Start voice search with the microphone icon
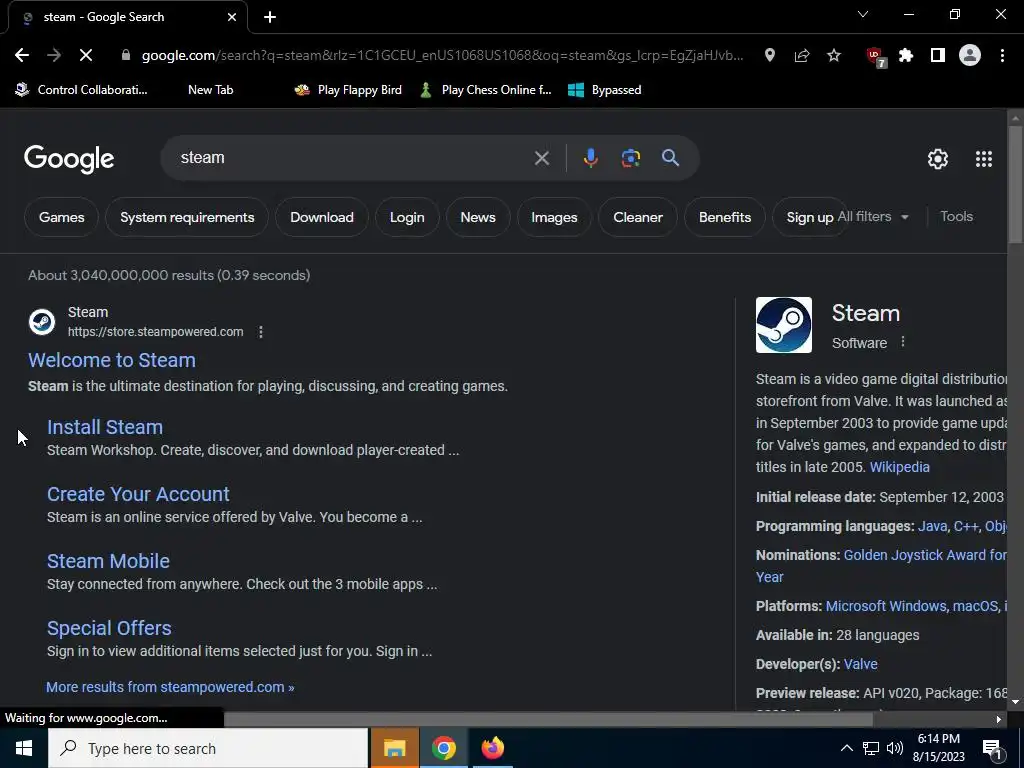This screenshot has height=768, width=1024. tap(590, 158)
